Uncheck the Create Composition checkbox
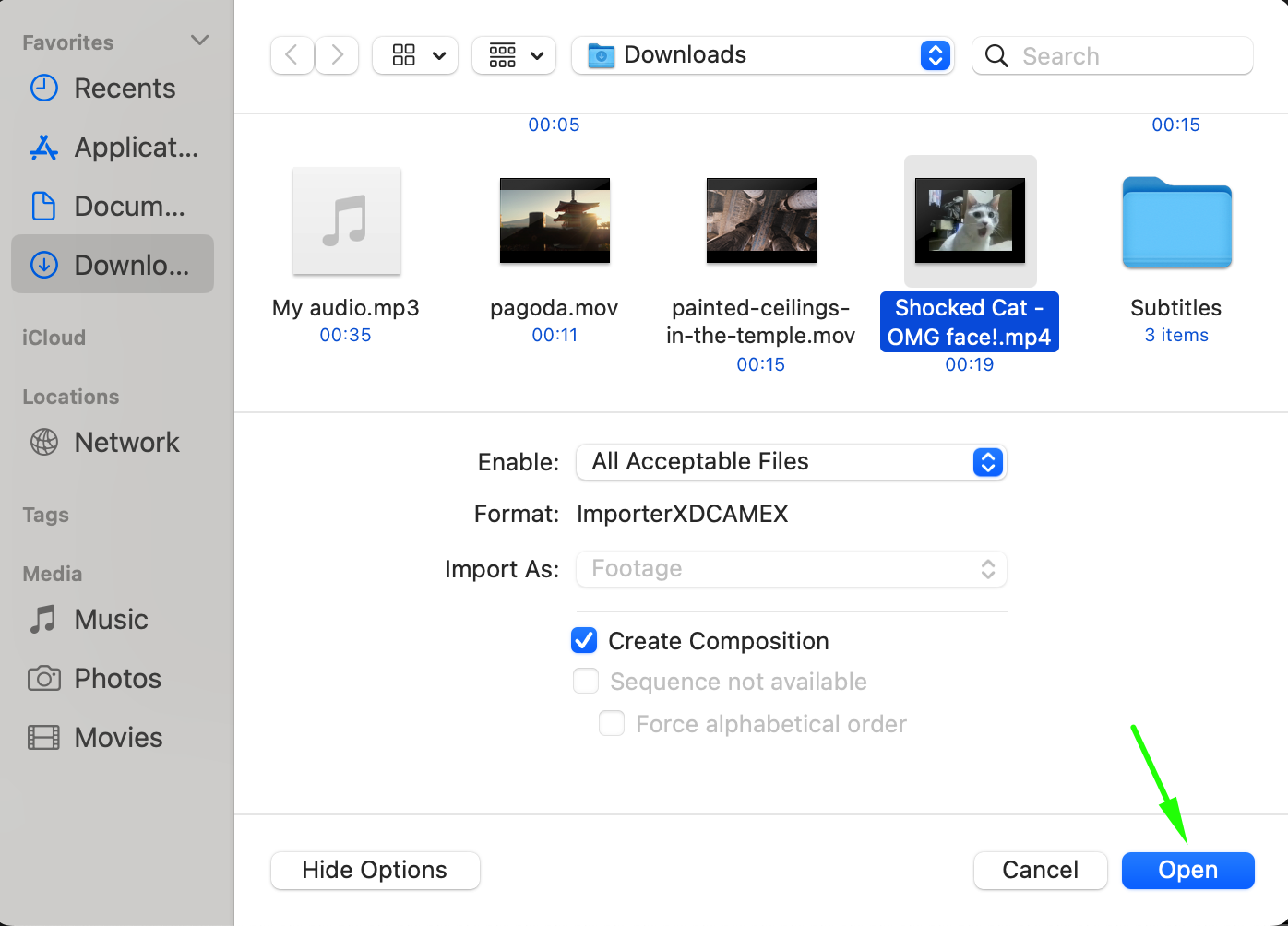This screenshot has width=1288, height=926. 584,641
